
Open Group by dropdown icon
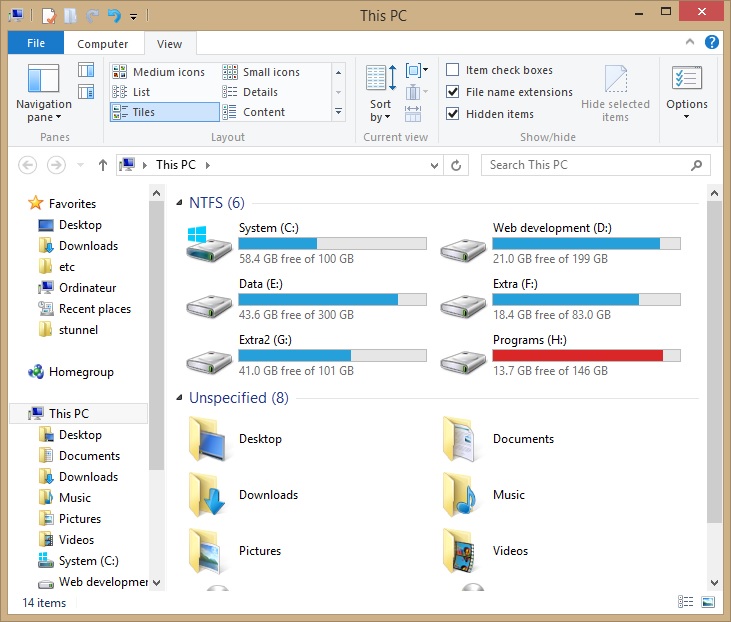(416, 70)
